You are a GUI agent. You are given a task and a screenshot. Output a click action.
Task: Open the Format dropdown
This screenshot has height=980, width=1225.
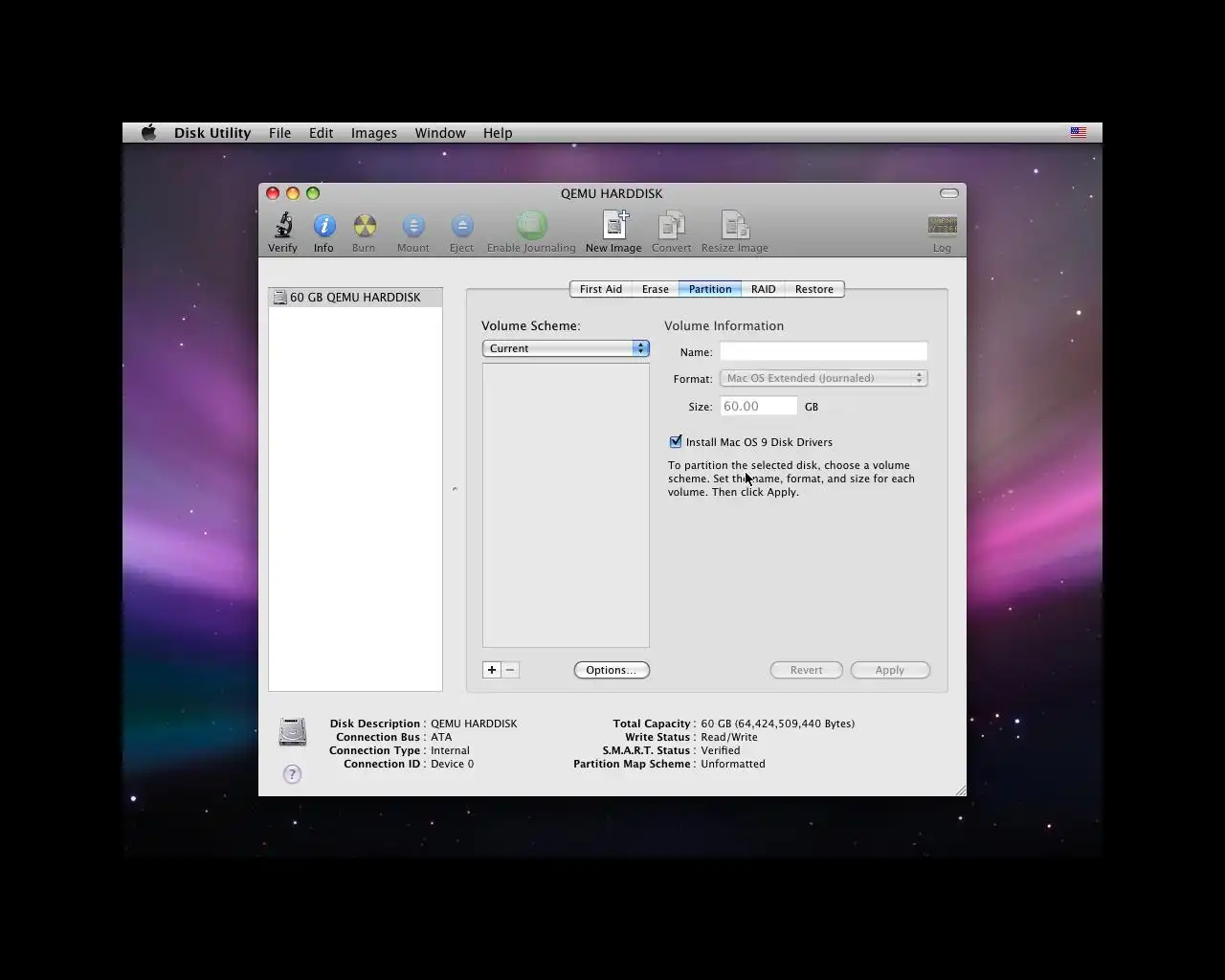[823, 378]
